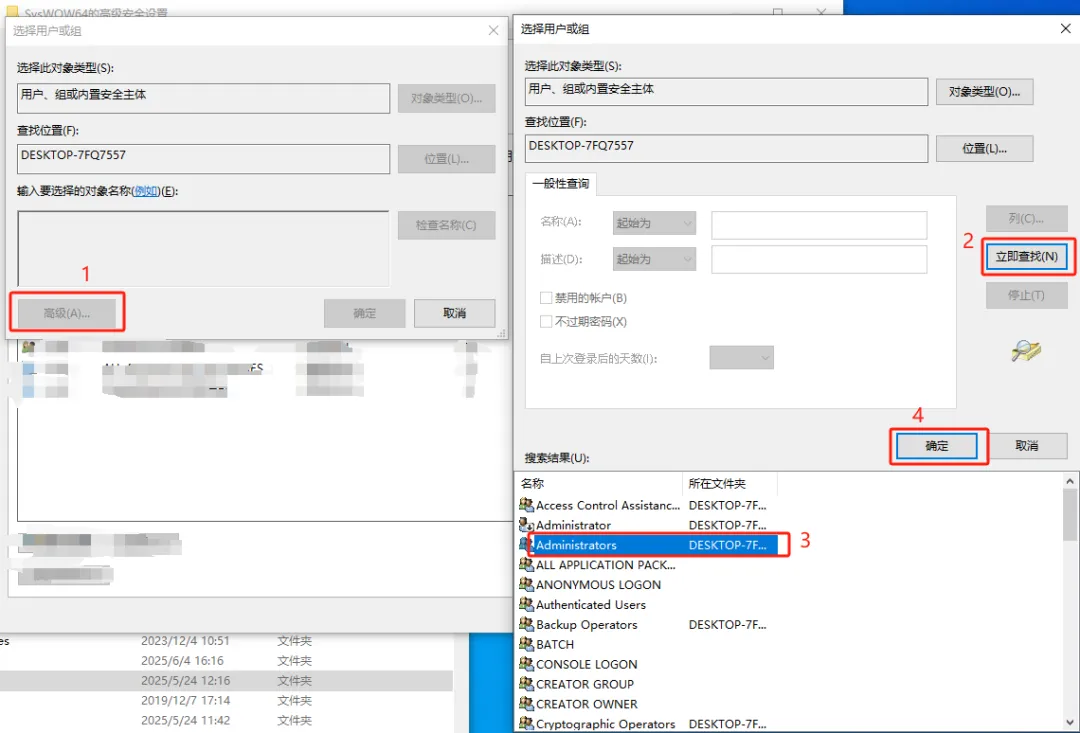Click 立即查找(N) button
This screenshot has height=733, width=1080.
[1026, 256]
